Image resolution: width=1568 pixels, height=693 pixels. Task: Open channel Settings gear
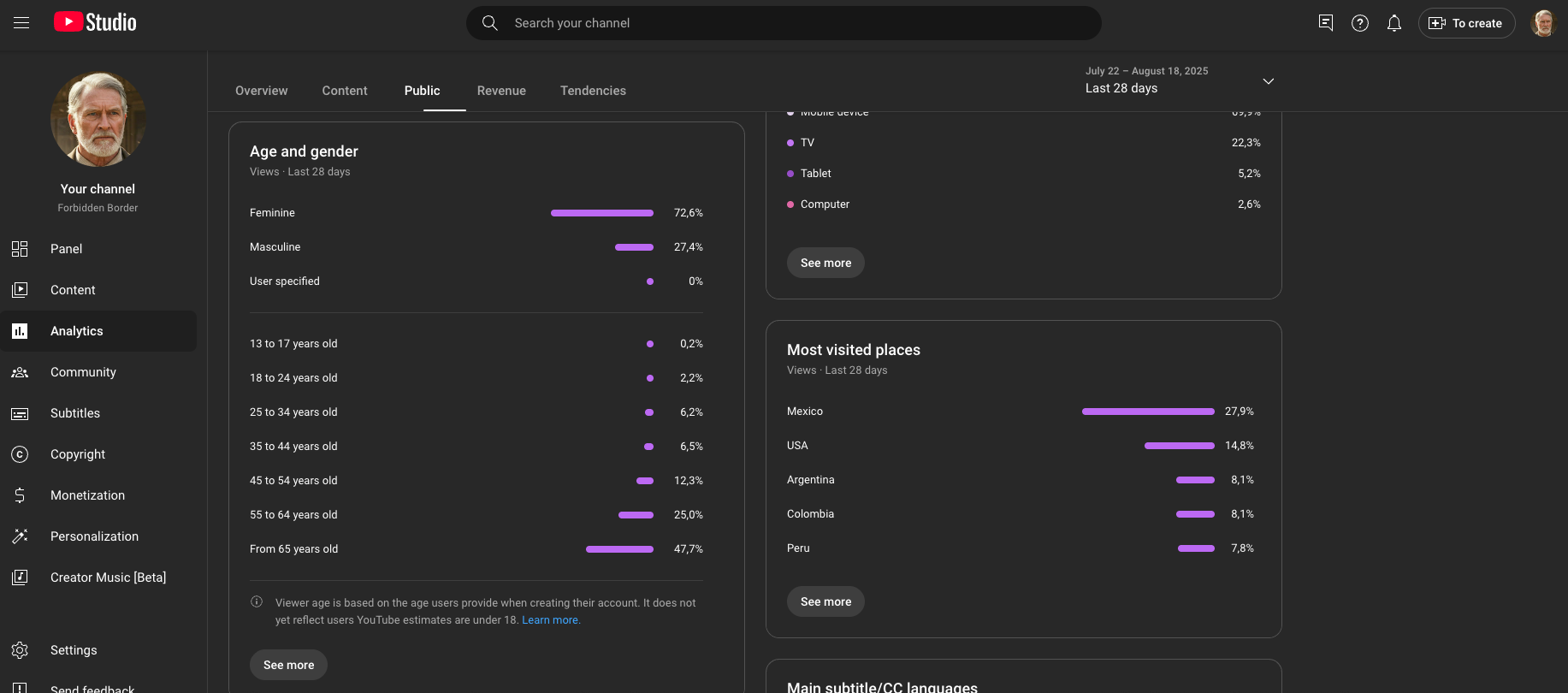pos(73,650)
